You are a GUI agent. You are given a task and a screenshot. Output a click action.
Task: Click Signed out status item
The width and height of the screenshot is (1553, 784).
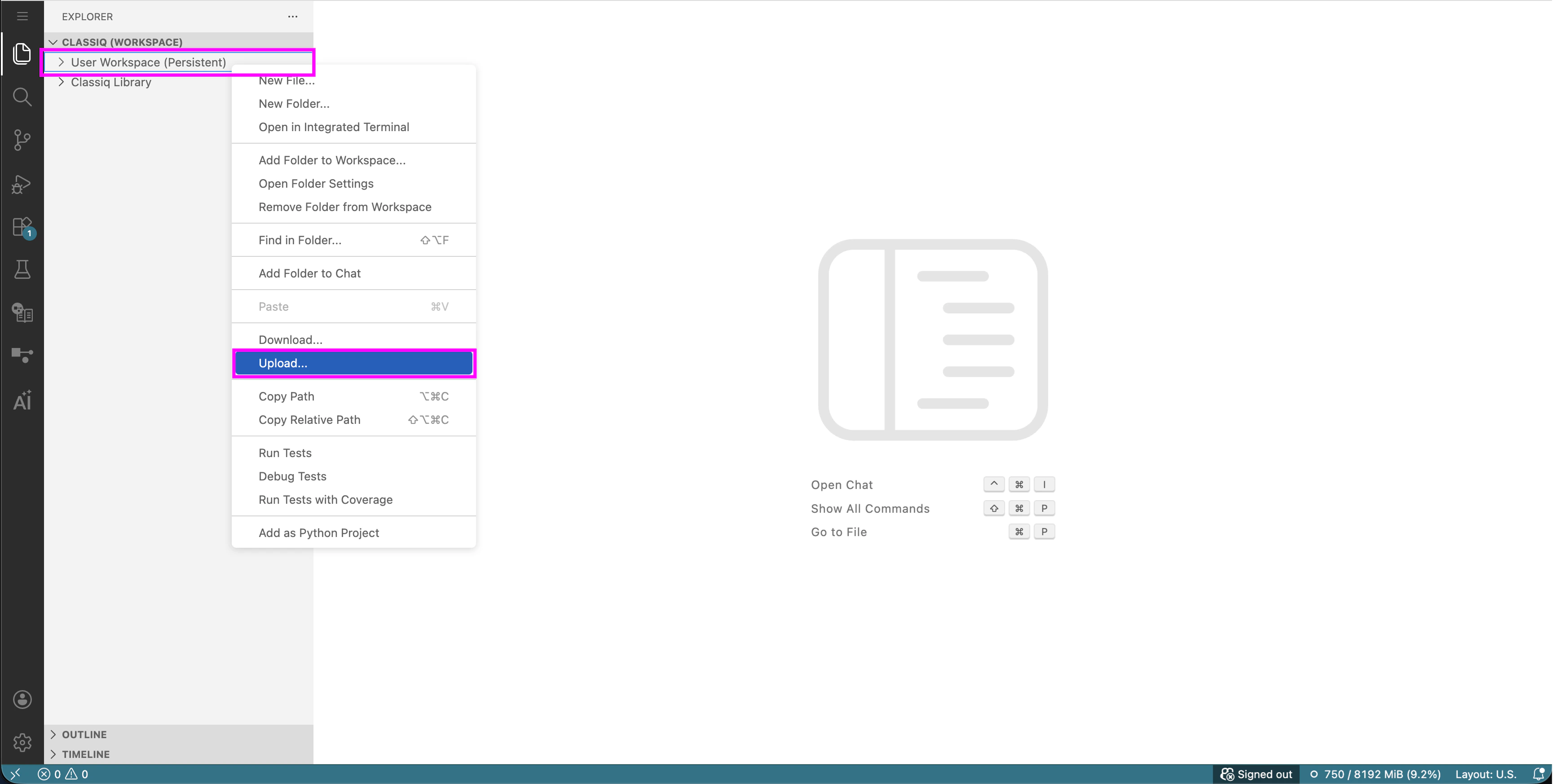click(1257, 774)
